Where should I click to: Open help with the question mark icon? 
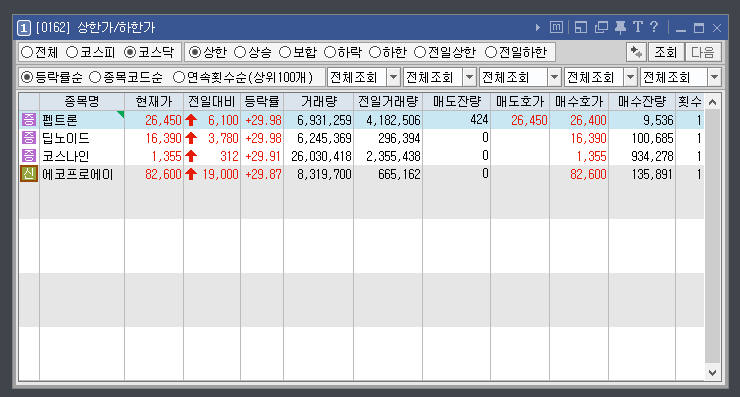pyautogui.click(x=654, y=27)
